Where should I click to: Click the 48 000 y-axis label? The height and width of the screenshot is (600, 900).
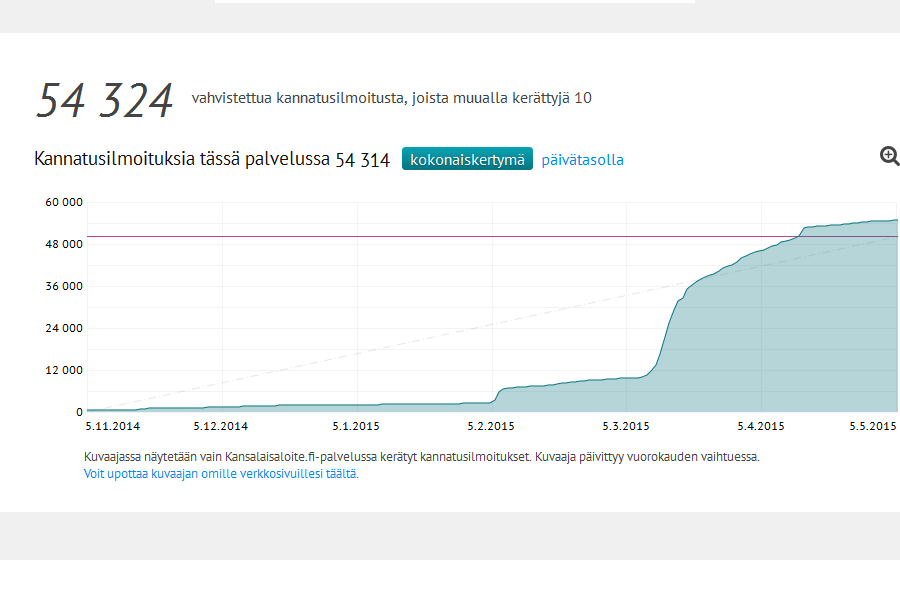click(64, 244)
